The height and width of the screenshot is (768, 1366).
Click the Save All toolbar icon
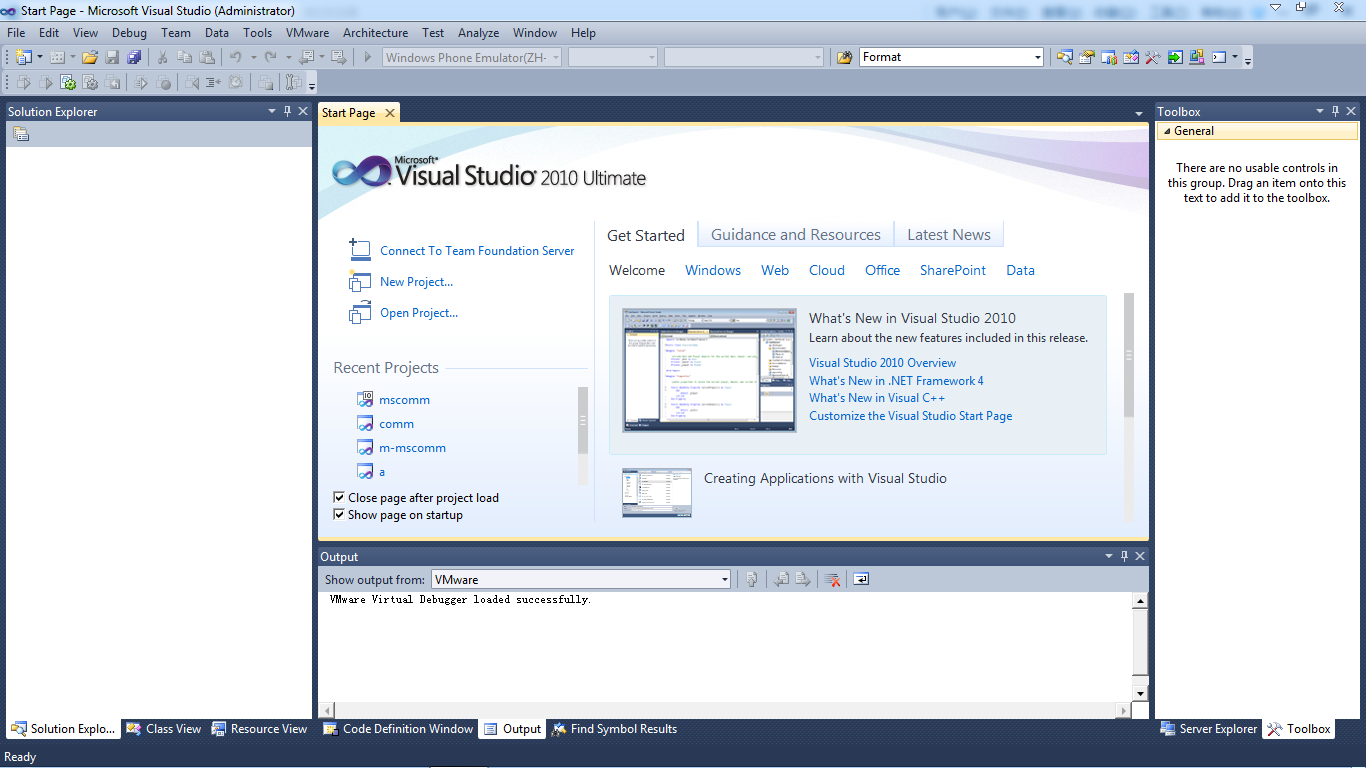(134, 57)
